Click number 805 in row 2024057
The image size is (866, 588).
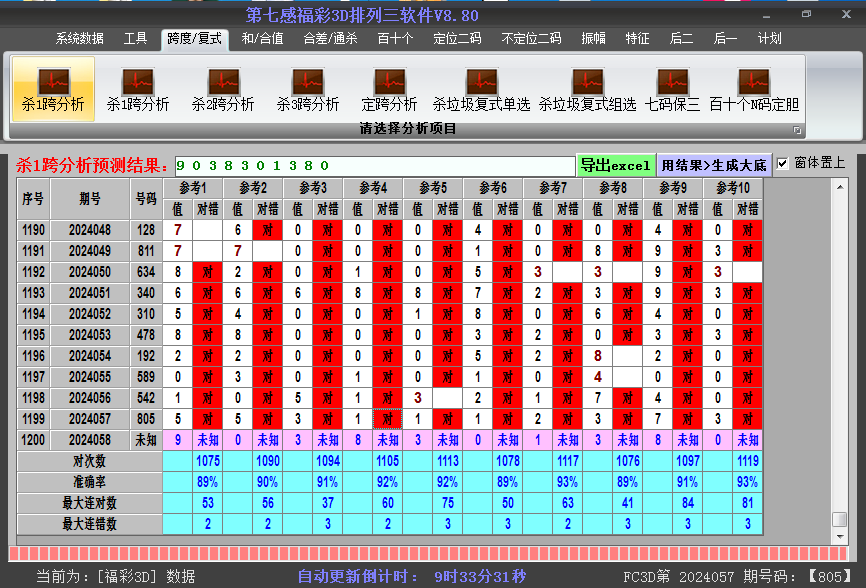146,419
